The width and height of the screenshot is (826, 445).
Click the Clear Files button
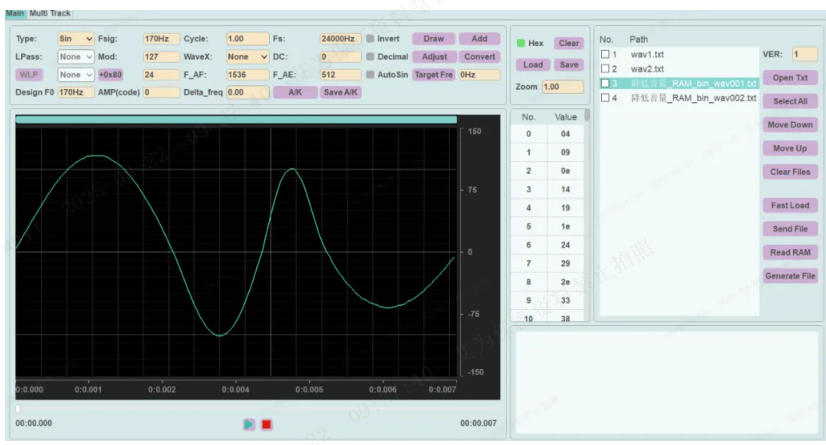(x=790, y=172)
